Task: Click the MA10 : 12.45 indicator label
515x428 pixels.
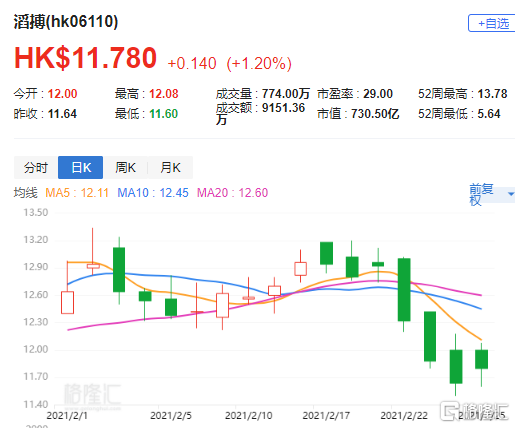Action: pos(153,193)
